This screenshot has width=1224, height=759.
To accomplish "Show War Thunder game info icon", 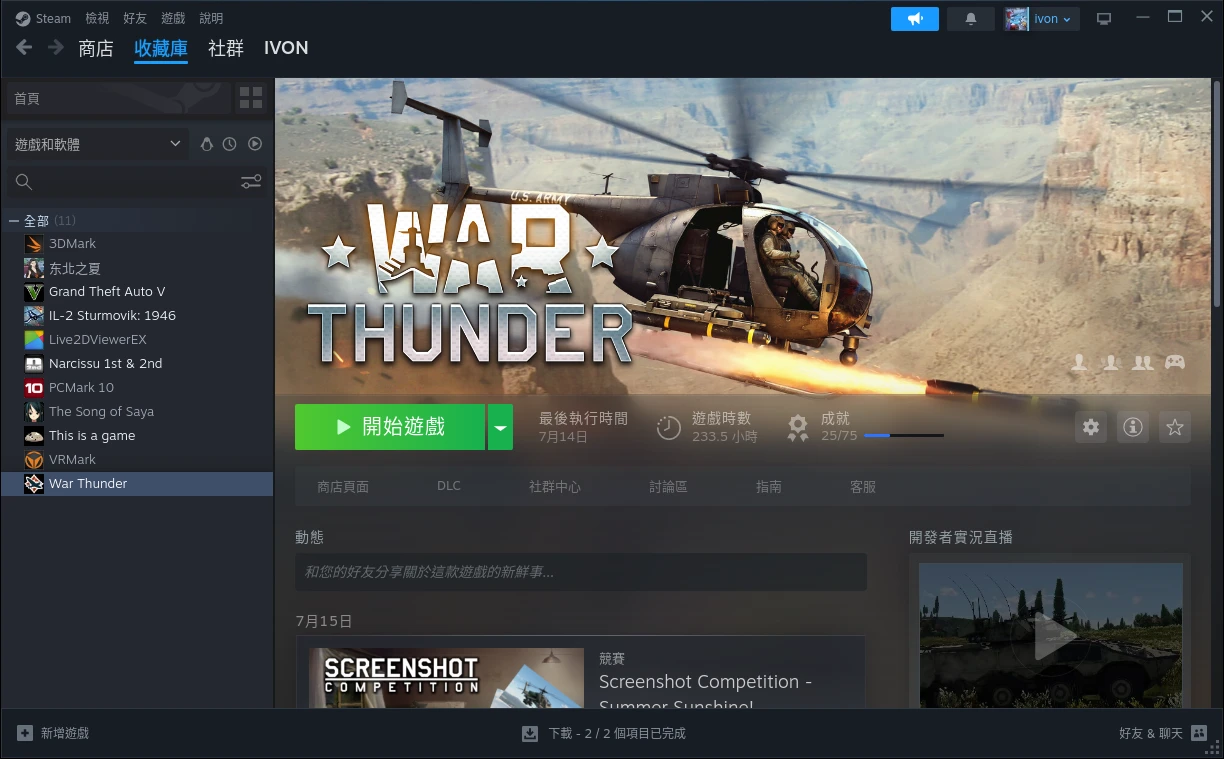I will click(1133, 427).
